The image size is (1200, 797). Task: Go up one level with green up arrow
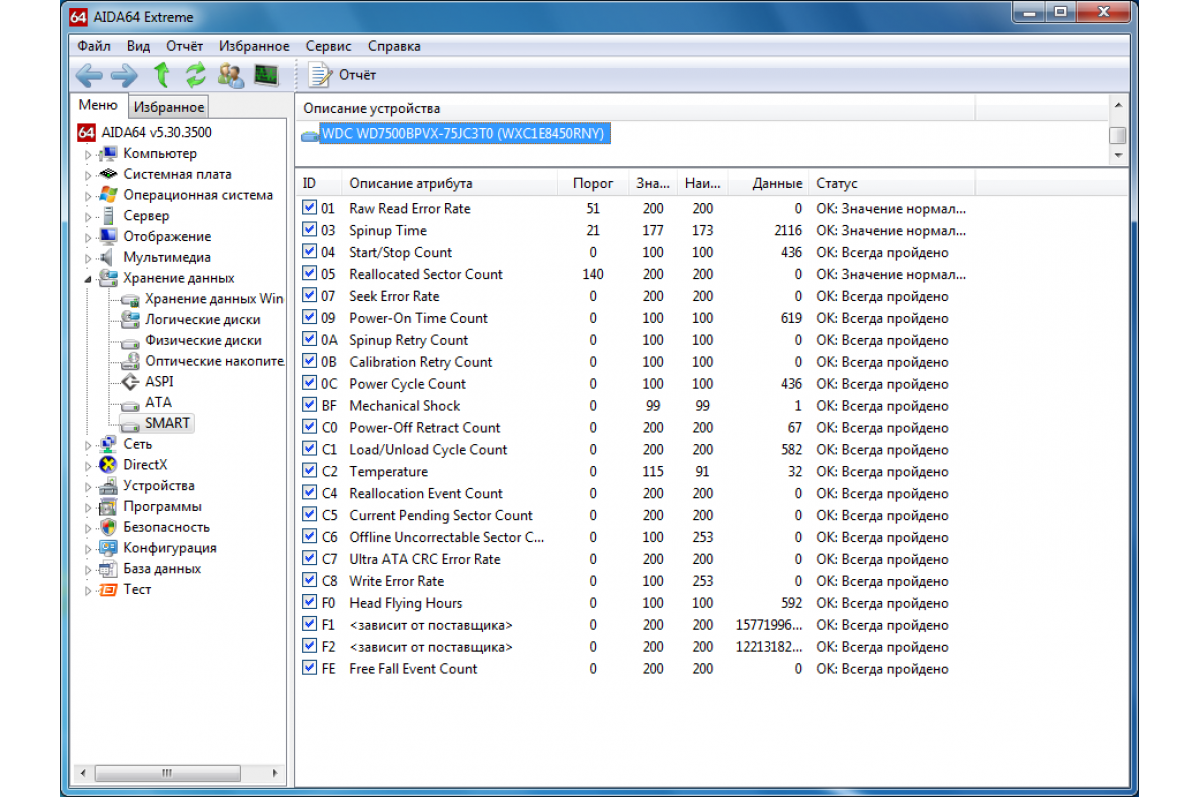coord(161,75)
